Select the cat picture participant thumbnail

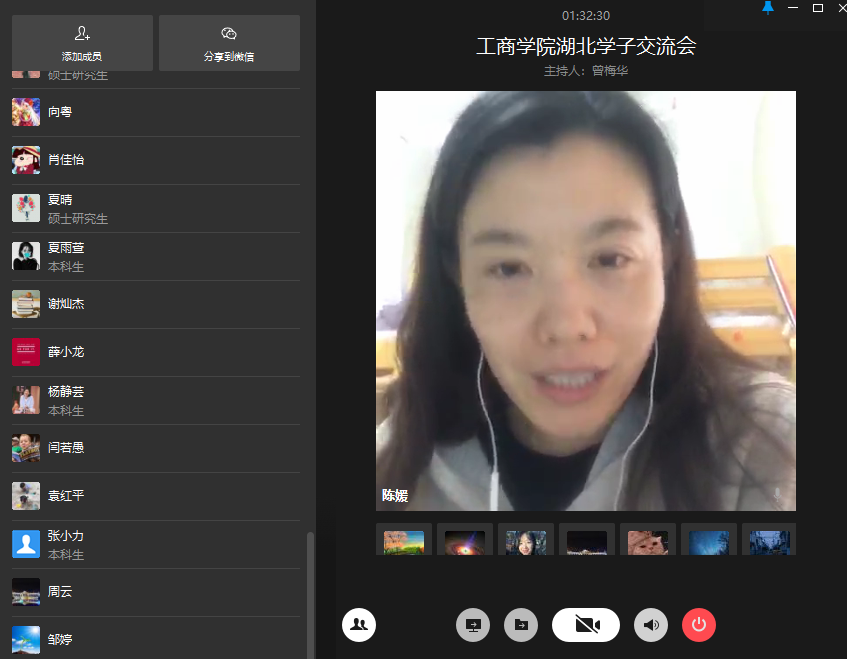coord(647,540)
